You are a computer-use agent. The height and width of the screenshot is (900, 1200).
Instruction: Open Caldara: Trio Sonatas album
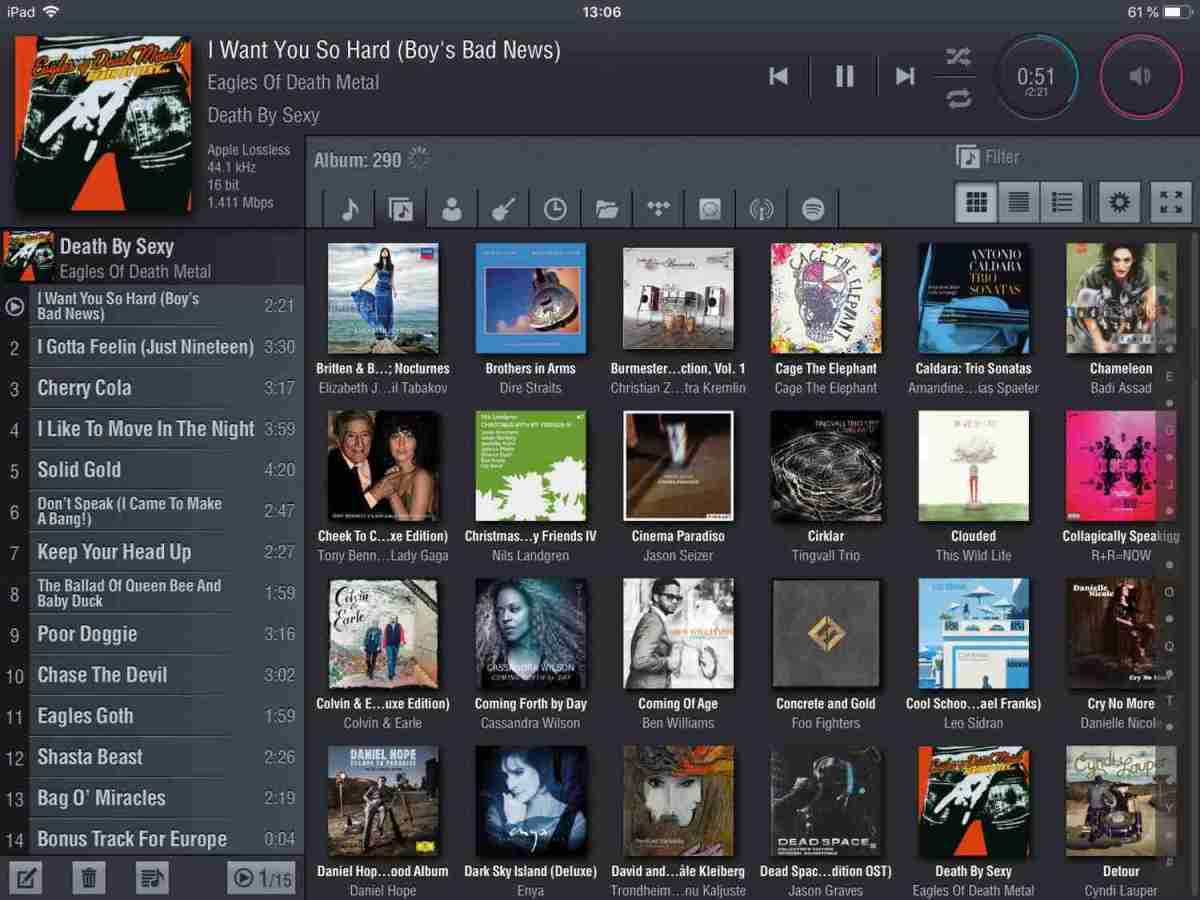973,298
